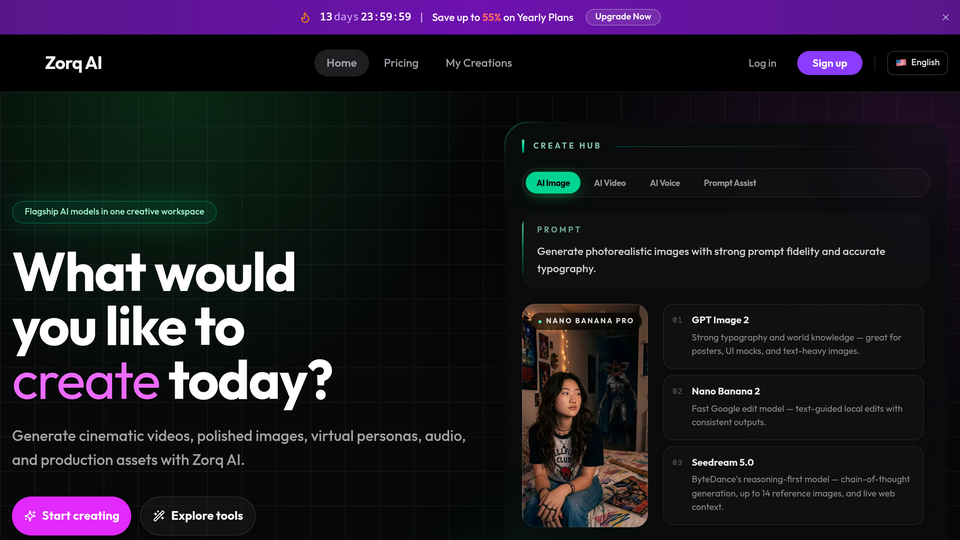Select the Seedream 5.0 model card
The image size is (960, 540).
(x=793, y=485)
